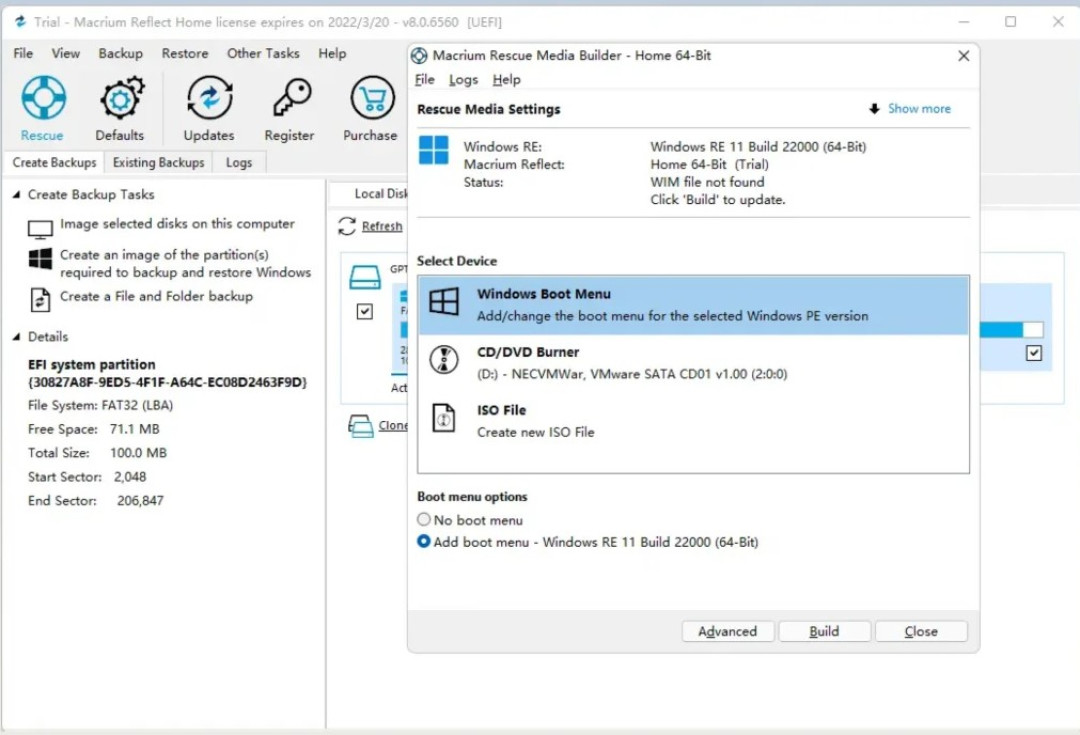Open the Defaults gear icon
The image size is (1080, 735).
121,98
